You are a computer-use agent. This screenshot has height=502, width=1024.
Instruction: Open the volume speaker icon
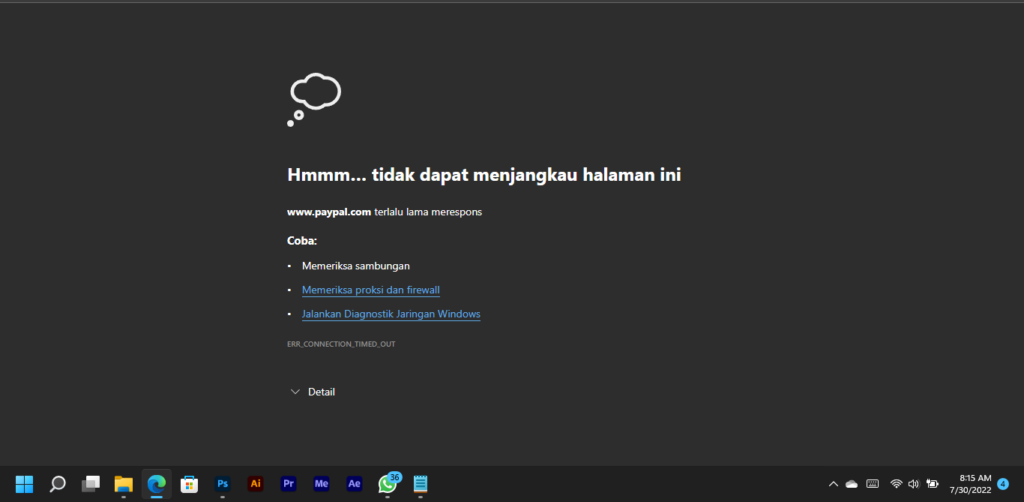point(914,484)
